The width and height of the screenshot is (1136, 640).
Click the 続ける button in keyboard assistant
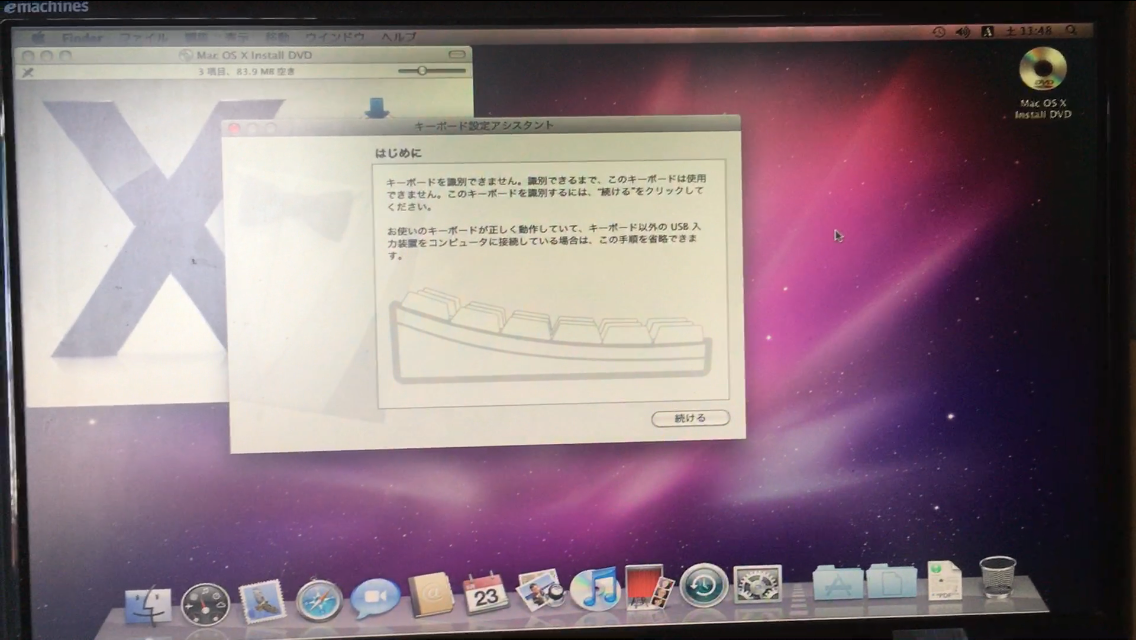coord(690,418)
